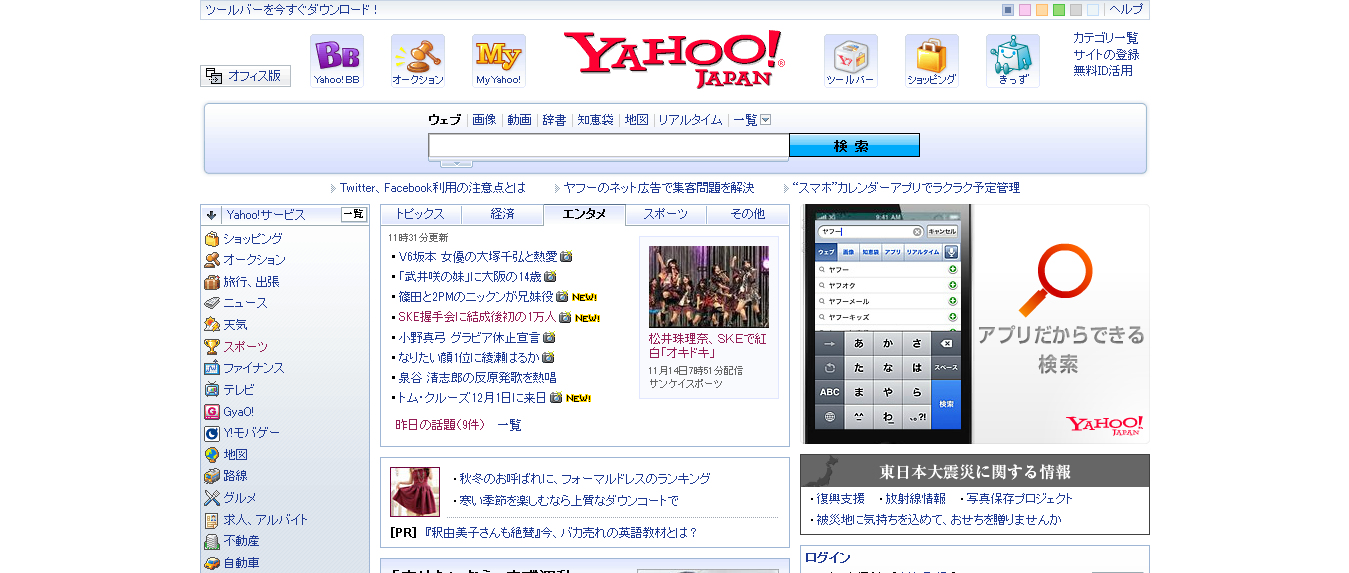
Task: Switch to the トピックス news tab
Action: pos(420,214)
